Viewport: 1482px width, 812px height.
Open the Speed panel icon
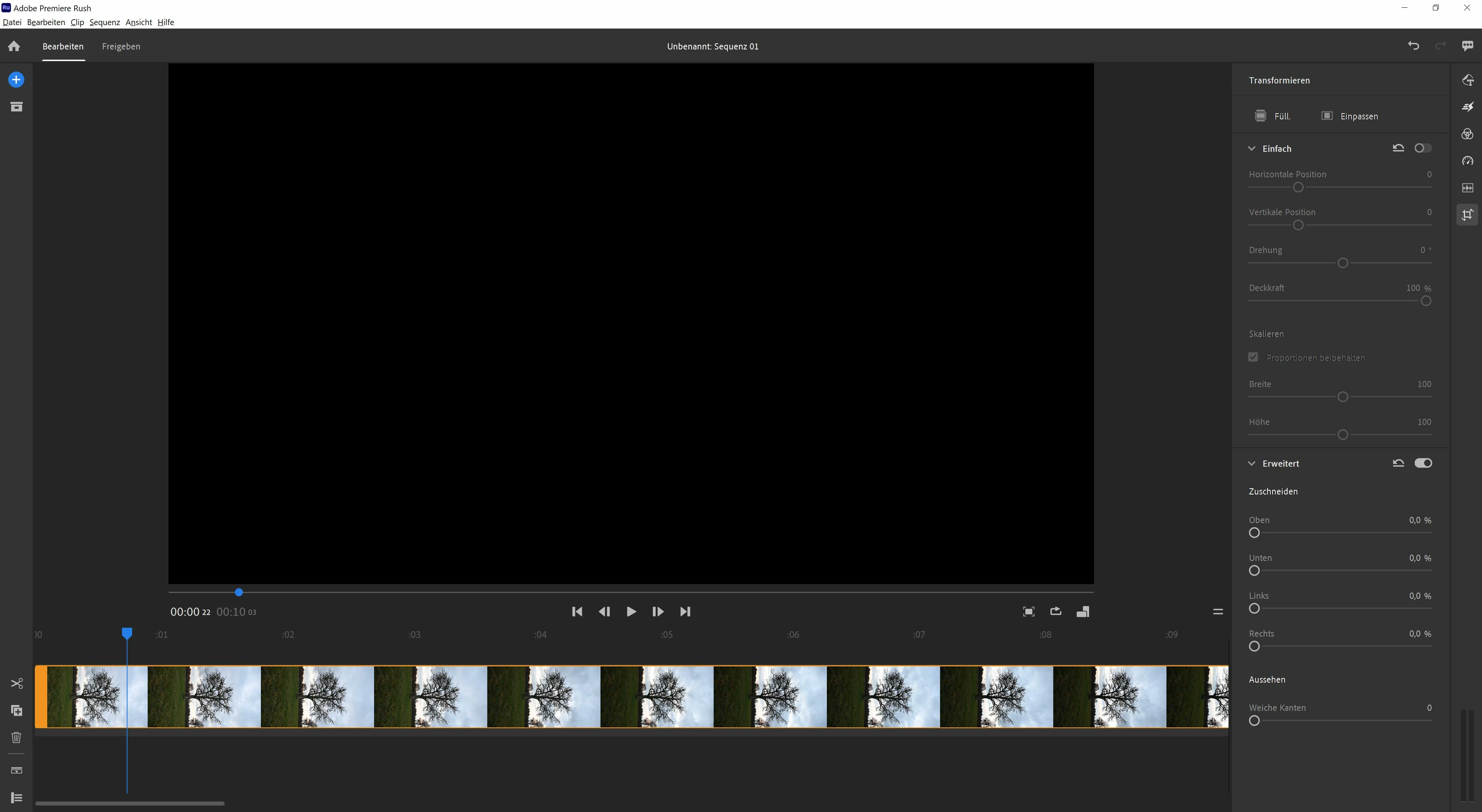click(x=1468, y=161)
